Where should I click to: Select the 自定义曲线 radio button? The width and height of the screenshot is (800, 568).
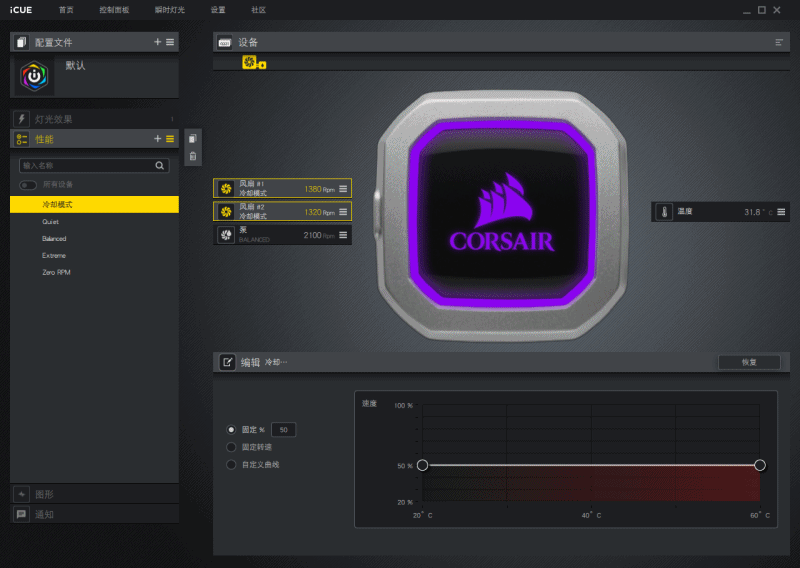pos(231,464)
